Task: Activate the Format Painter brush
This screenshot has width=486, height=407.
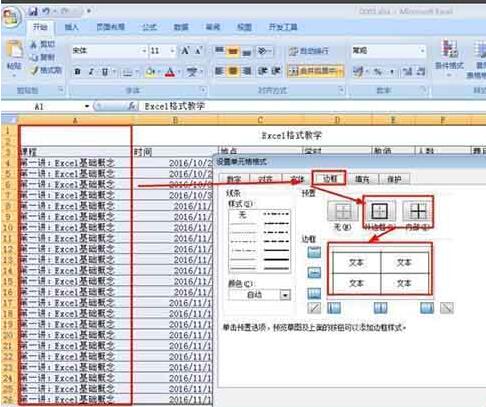Action: (46, 70)
